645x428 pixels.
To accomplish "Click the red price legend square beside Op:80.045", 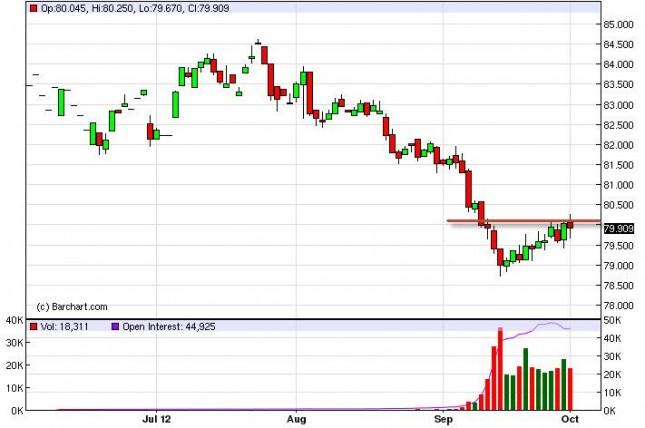I will (x=34, y=8).
